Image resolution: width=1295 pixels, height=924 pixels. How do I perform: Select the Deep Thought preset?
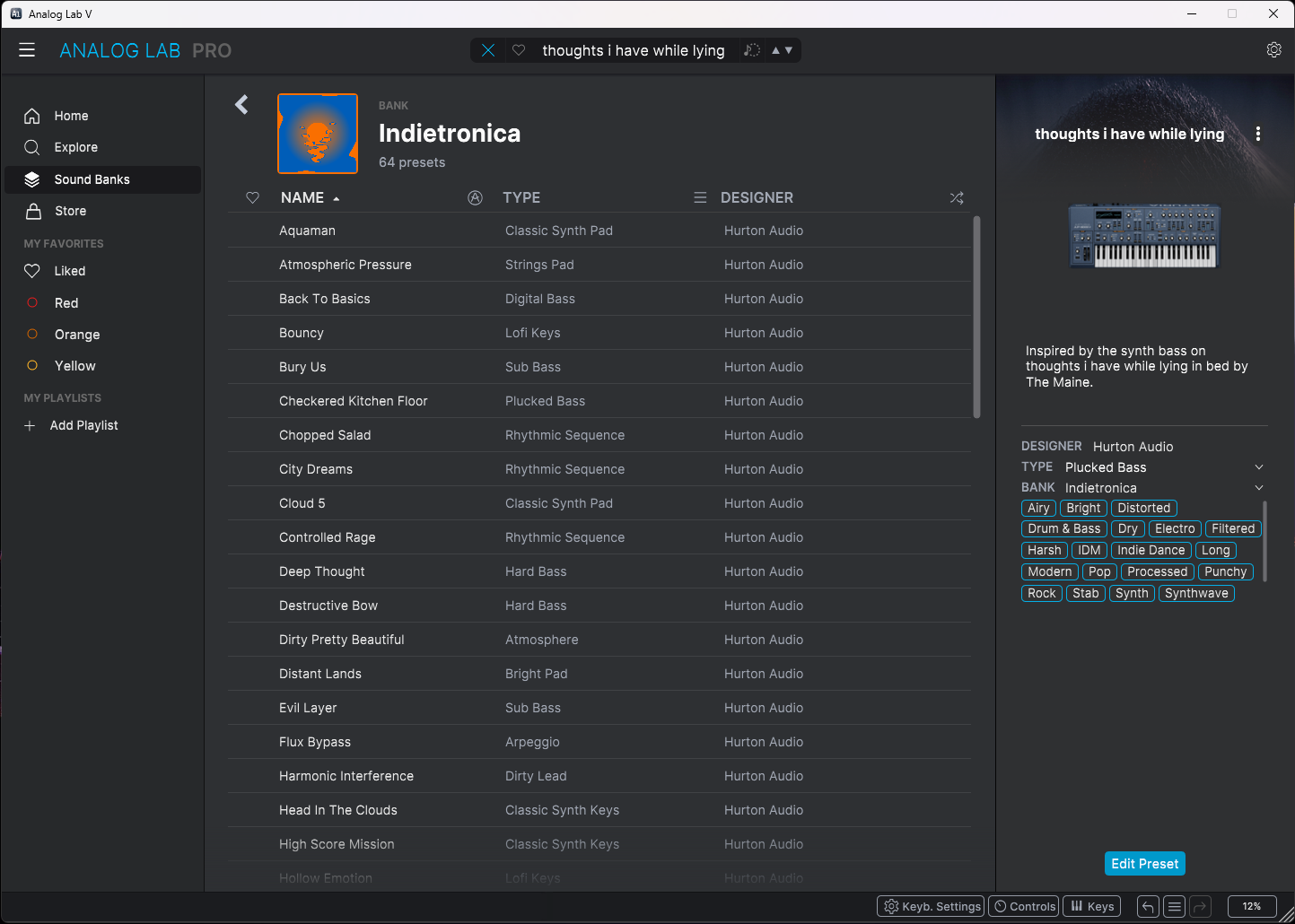pos(599,571)
